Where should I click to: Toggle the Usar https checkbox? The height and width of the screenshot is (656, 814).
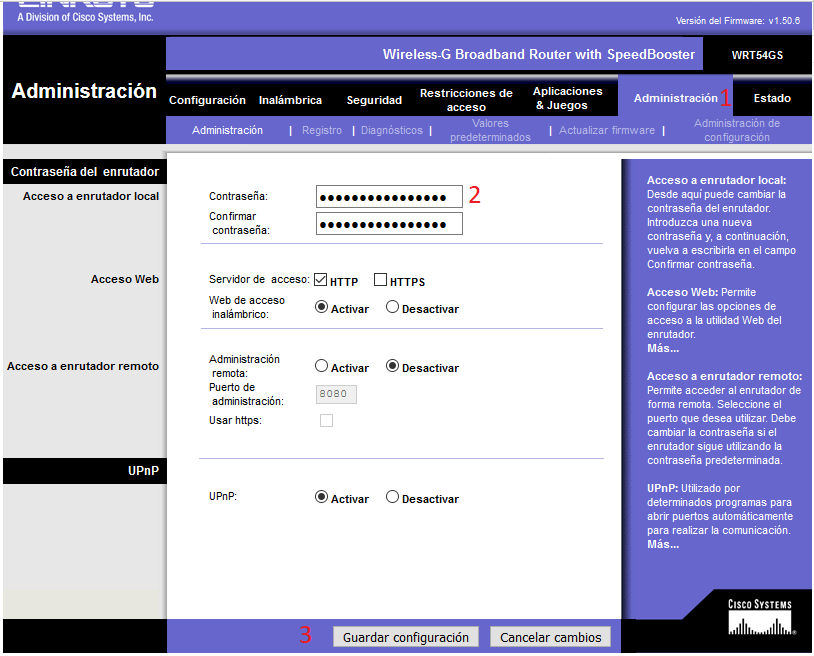coord(327,420)
